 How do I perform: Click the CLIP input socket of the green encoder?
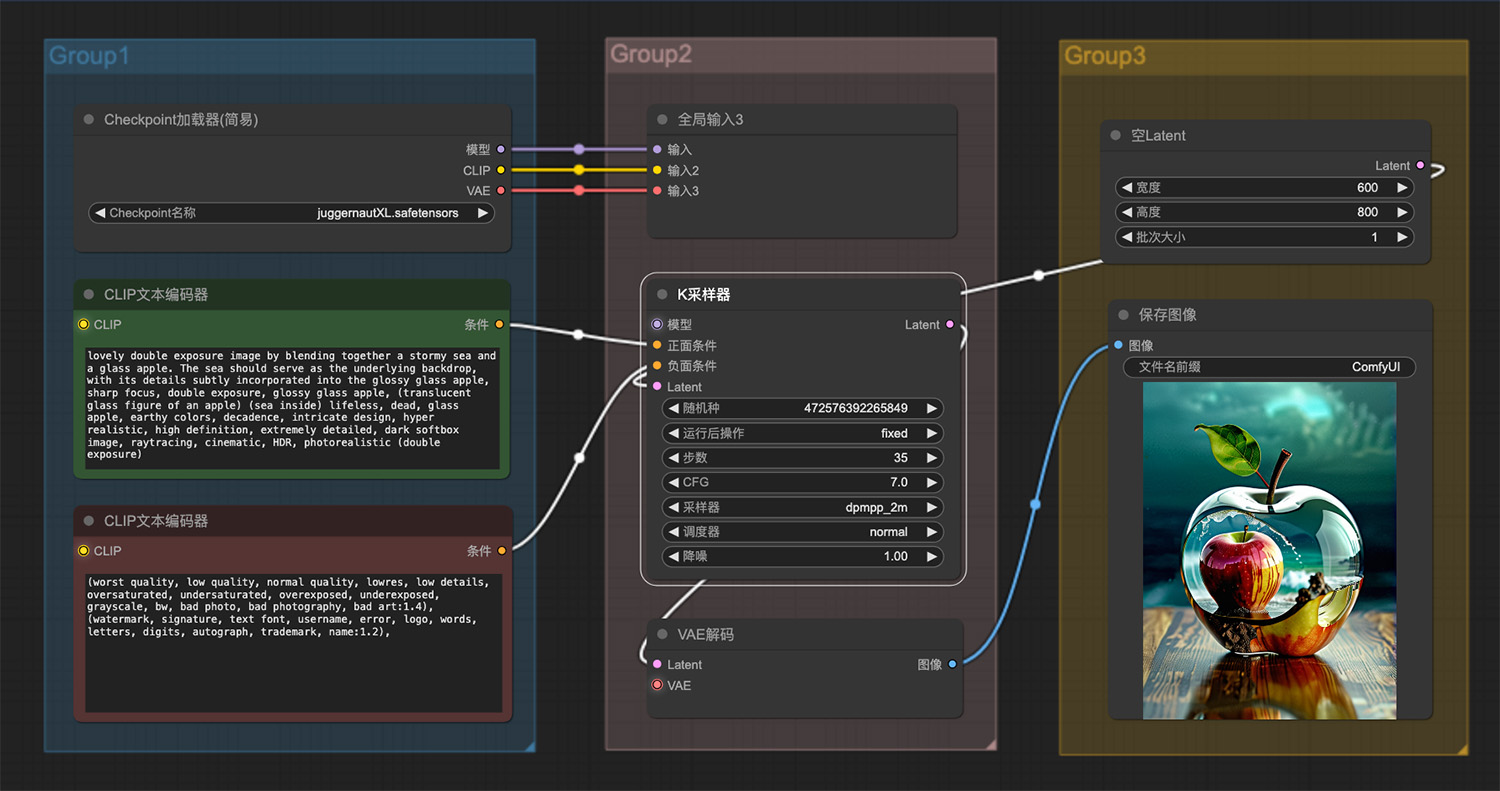click(84, 324)
